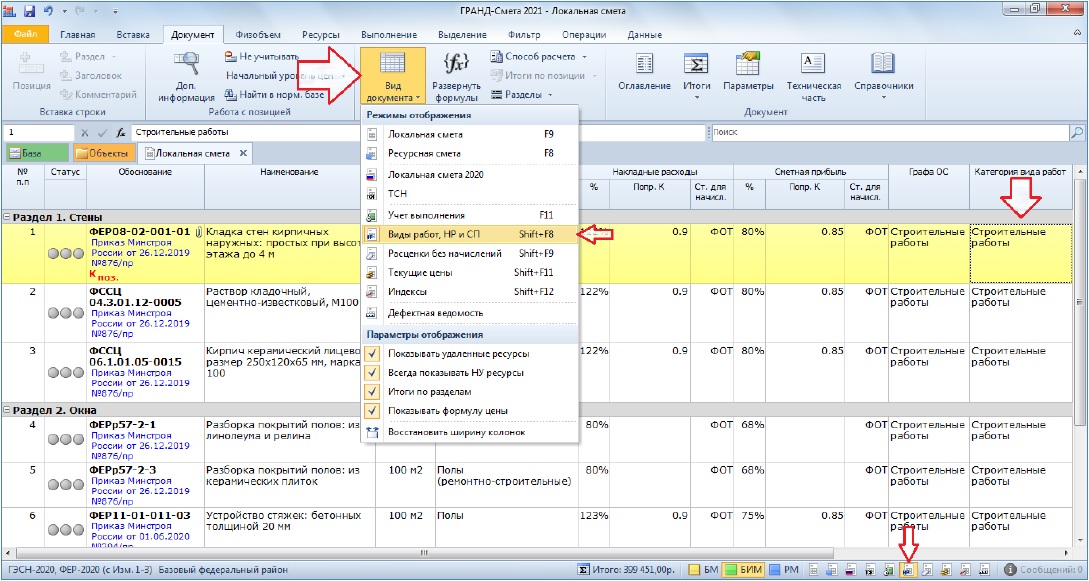Viewport: 1089px width, 581px height.
Task: Open Оглавление in the Документ group
Action: click(645, 73)
